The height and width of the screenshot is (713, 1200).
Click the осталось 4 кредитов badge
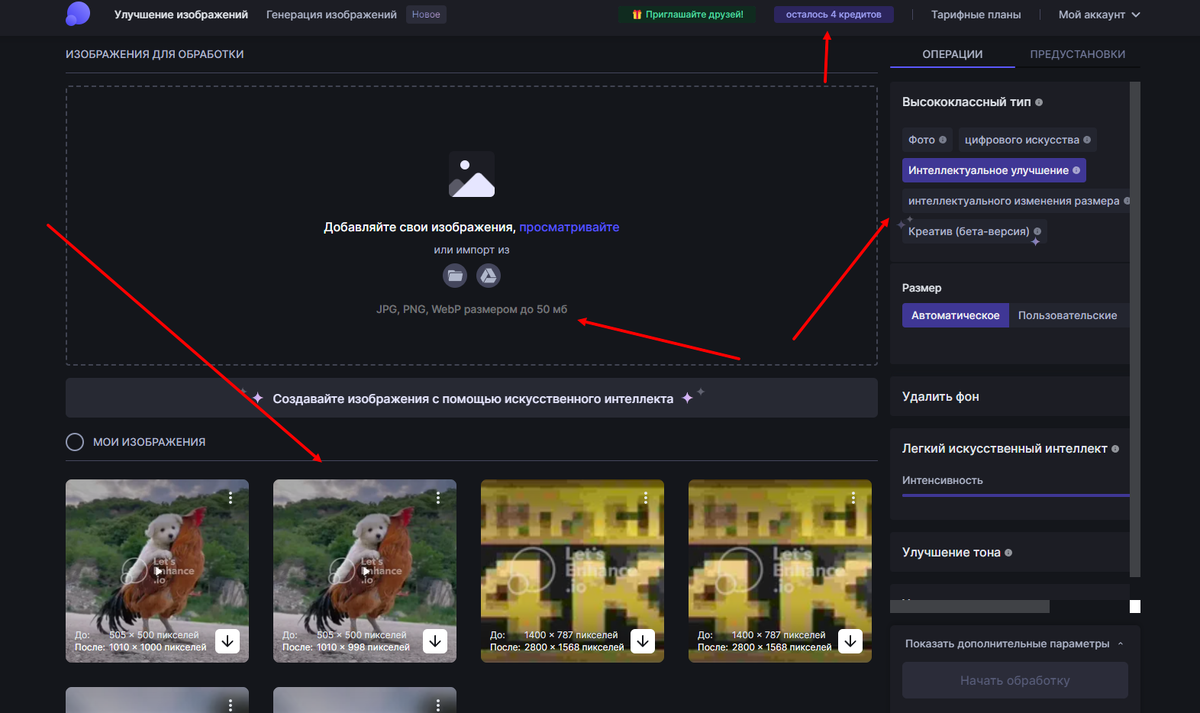(x=833, y=15)
